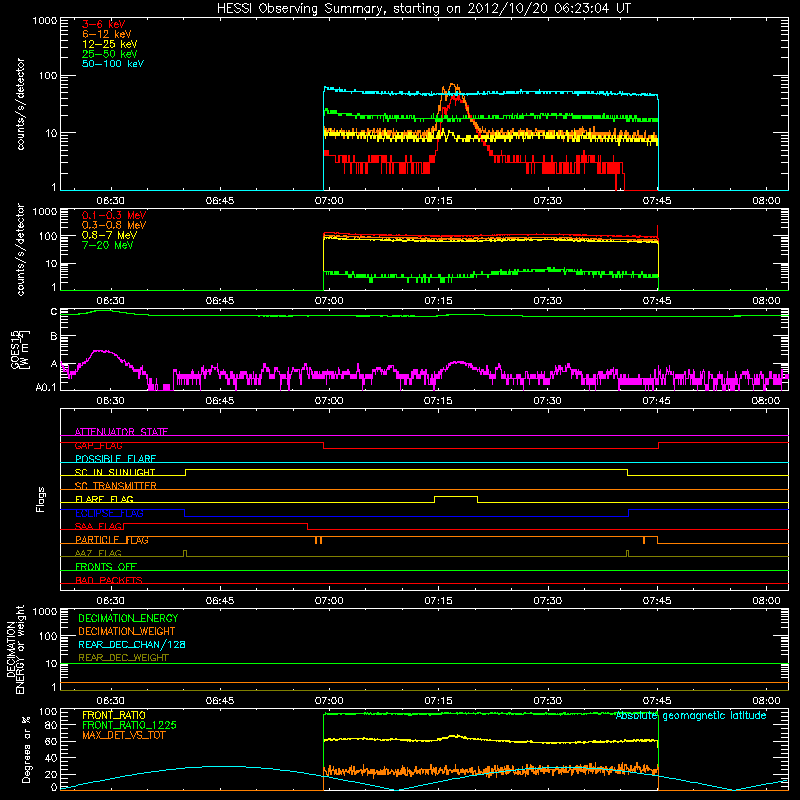Select the ECLIPSE_FLAG label
This screenshot has height=800, width=800.
click(109, 513)
